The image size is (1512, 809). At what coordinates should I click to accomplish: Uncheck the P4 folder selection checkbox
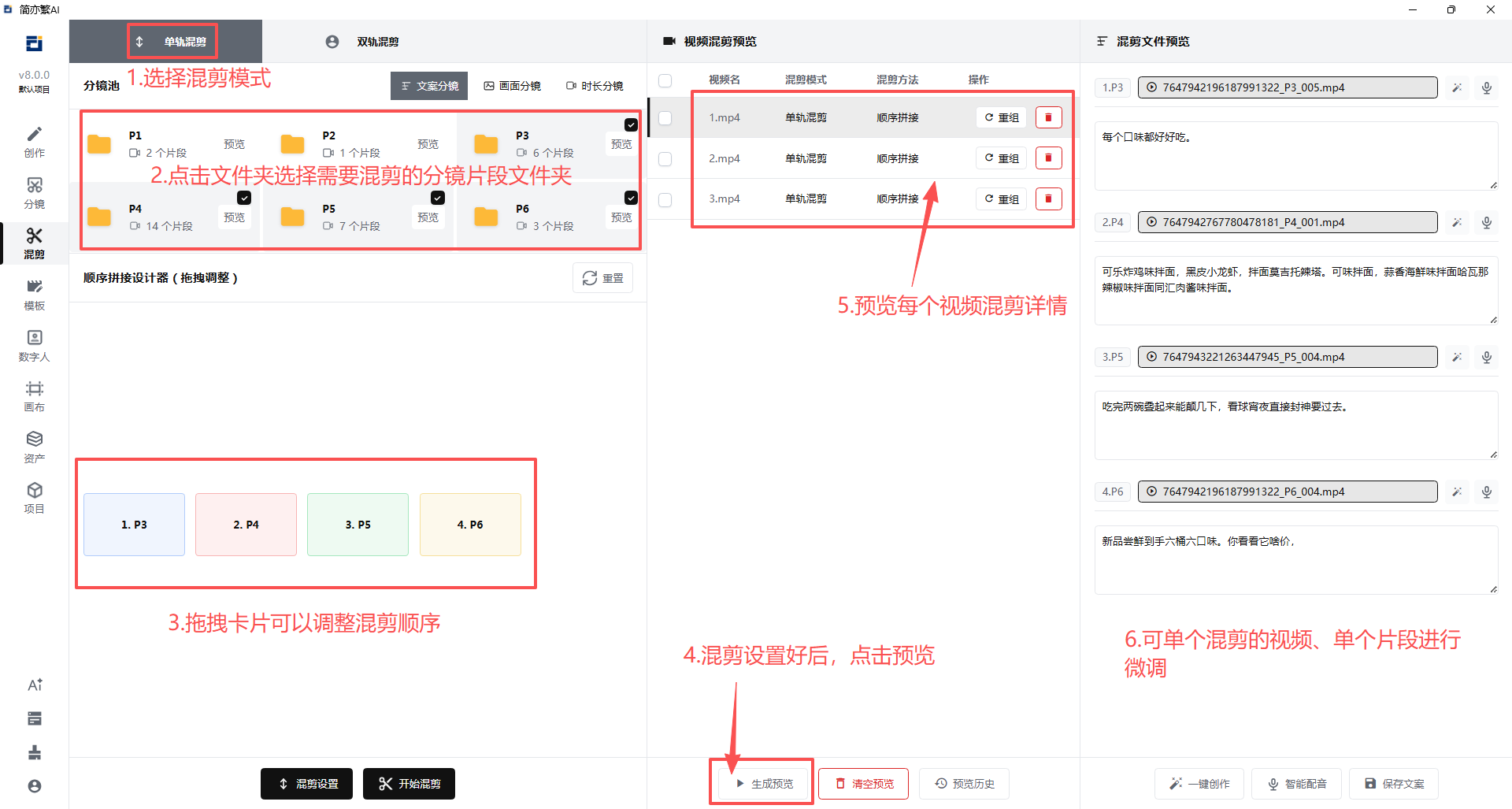point(244,198)
